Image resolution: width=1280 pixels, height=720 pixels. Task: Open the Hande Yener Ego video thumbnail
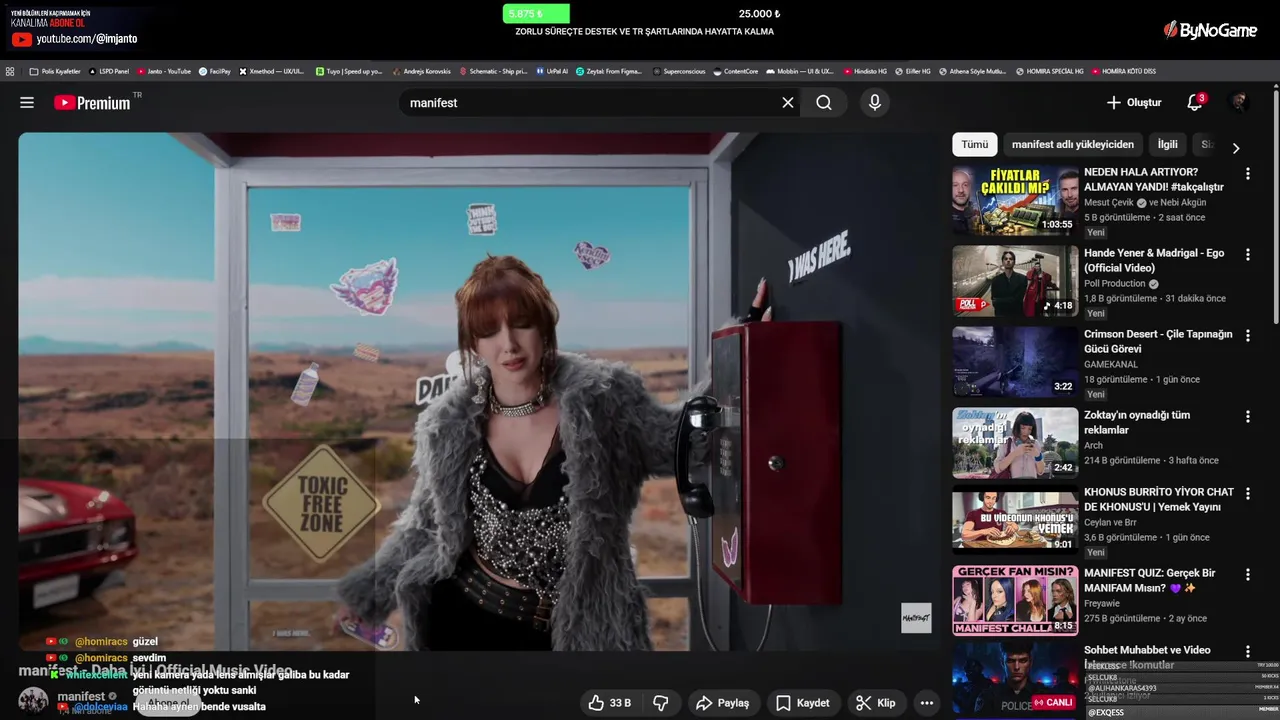click(1015, 281)
